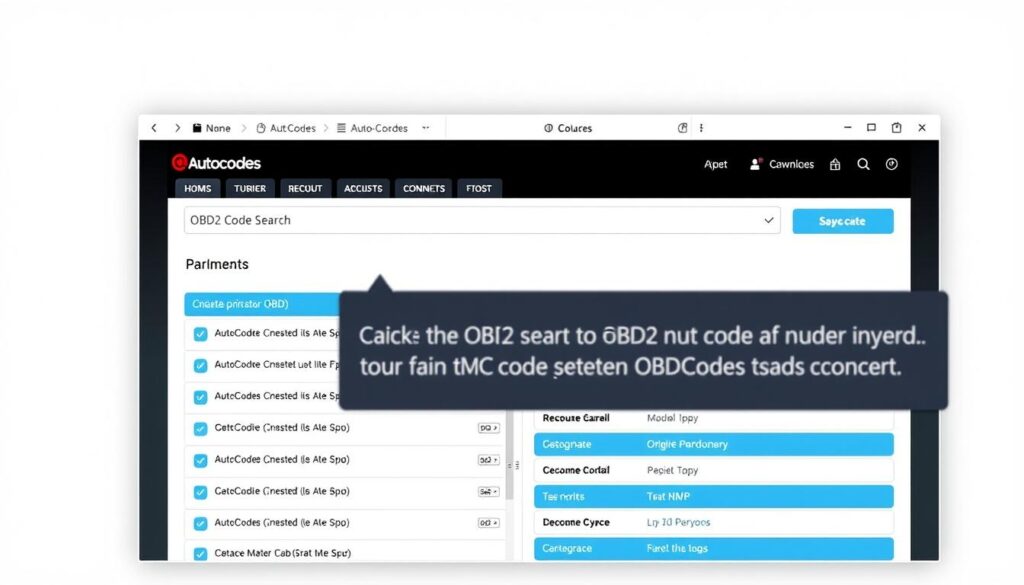Uncheck AutoCodte Cnsetet uat lite checkbox

(200, 366)
